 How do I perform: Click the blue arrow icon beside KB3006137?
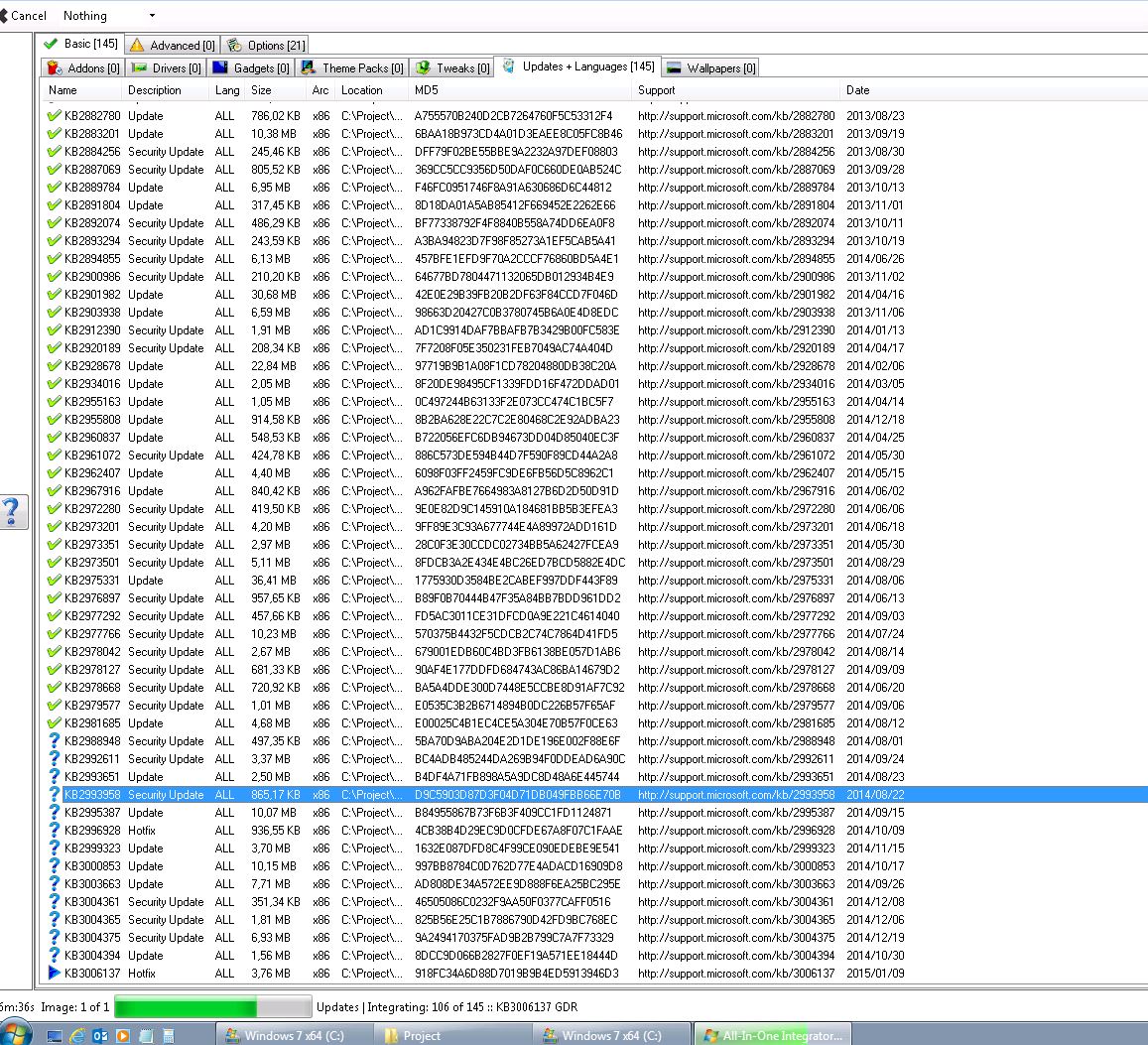(x=54, y=974)
